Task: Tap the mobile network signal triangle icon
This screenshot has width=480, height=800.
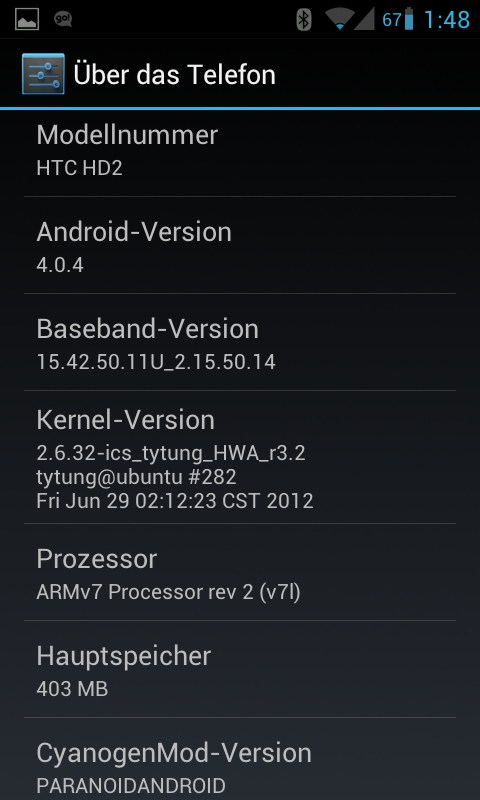Action: 365,19
